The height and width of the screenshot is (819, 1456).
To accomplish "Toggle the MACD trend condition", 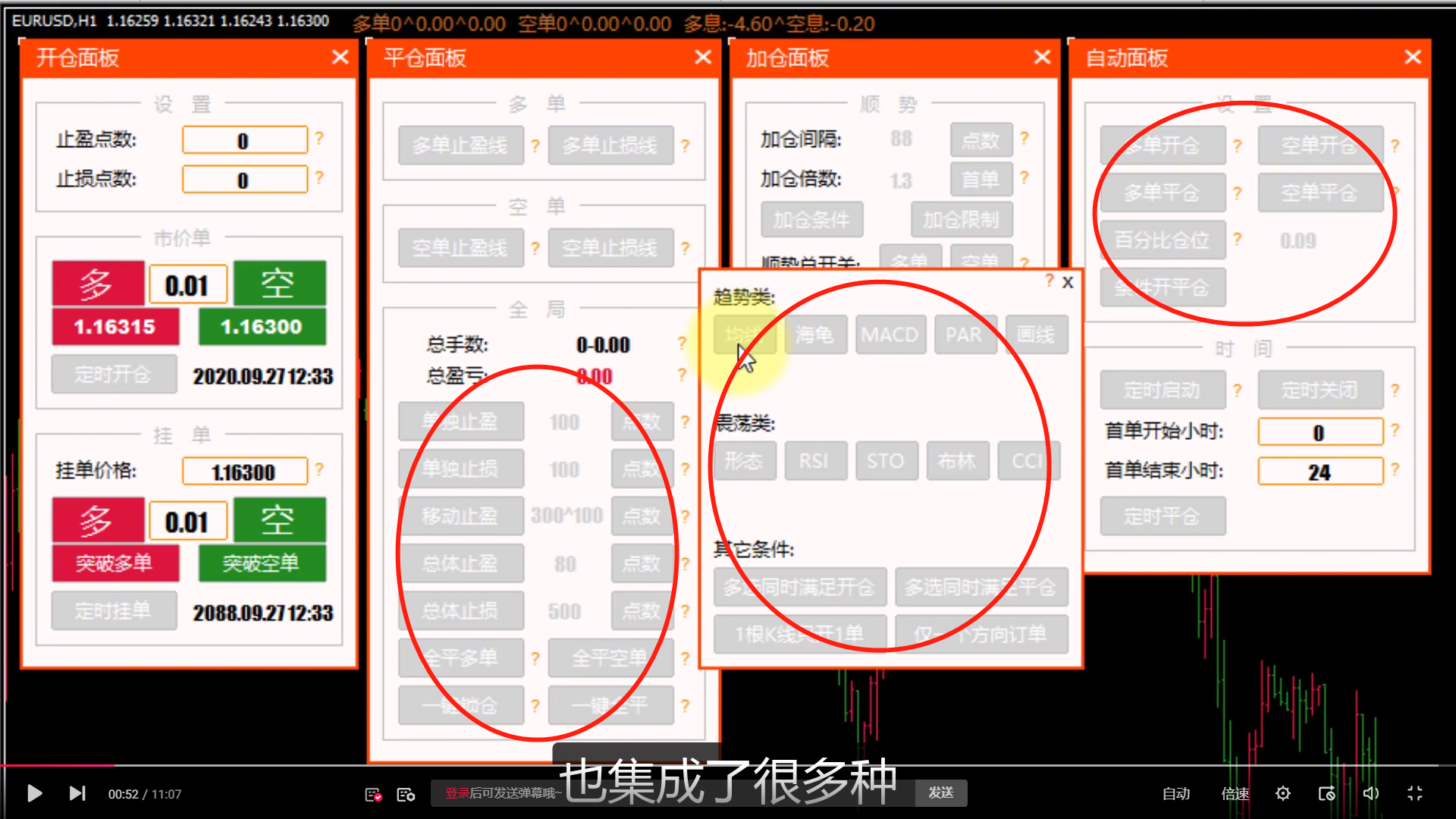I will (890, 334).
